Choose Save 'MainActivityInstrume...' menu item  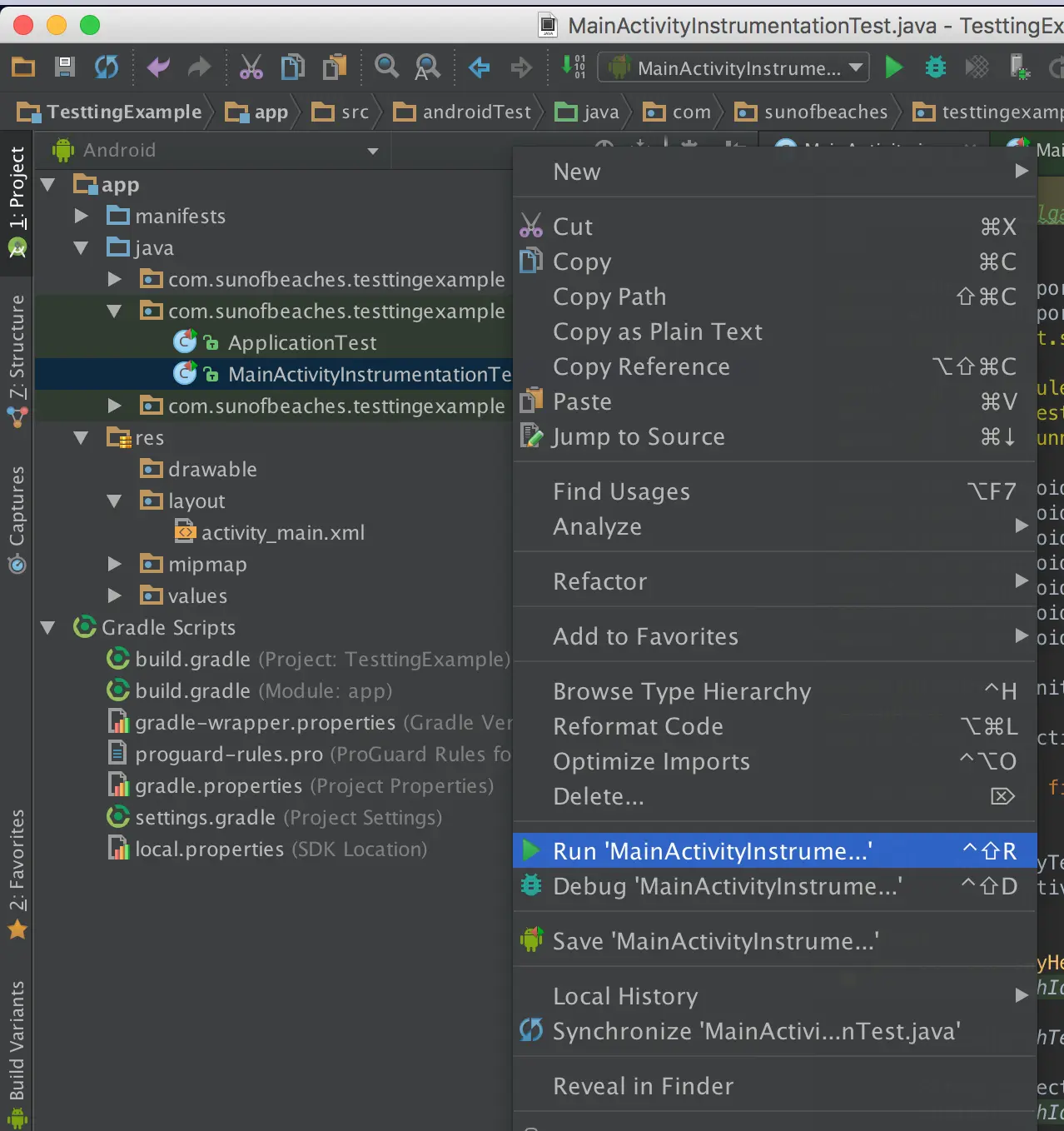[x=775, y=941]
